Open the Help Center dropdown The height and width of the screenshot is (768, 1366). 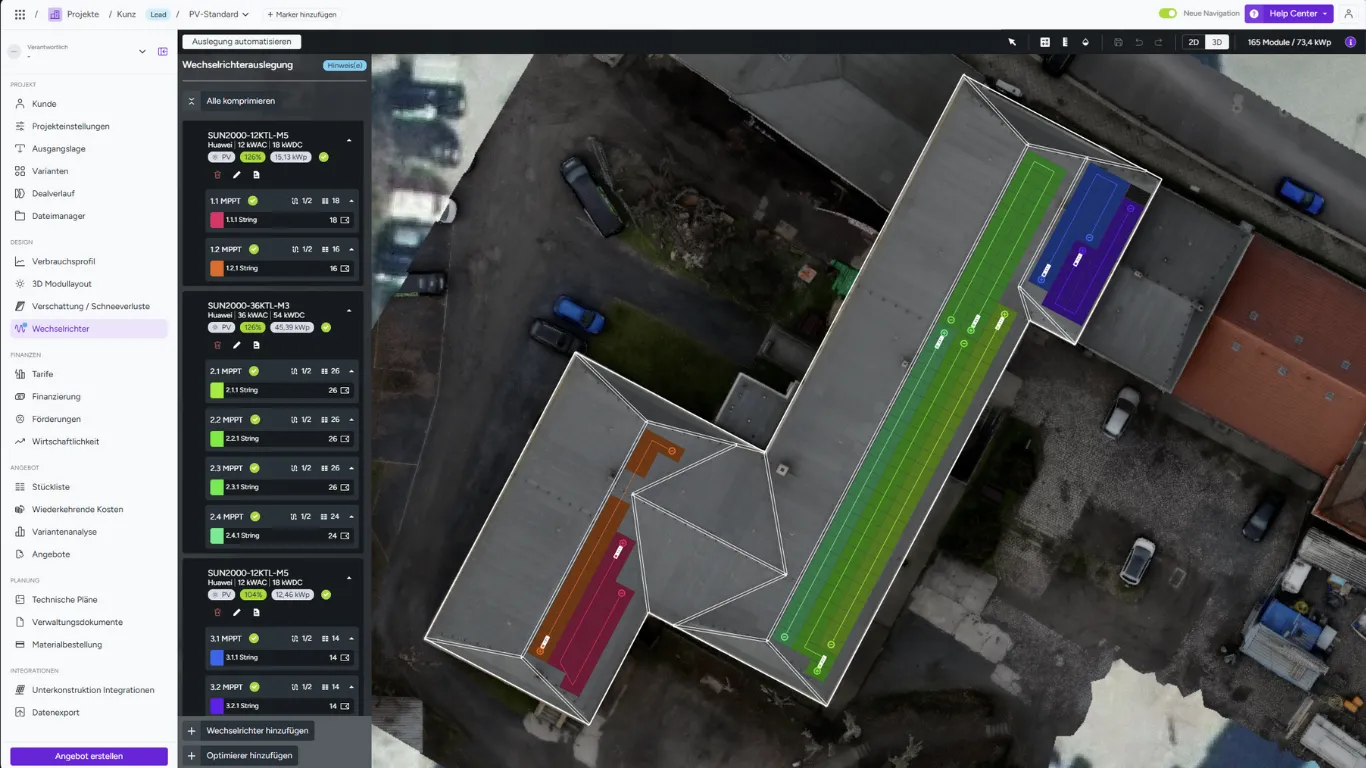(1289, 14)
